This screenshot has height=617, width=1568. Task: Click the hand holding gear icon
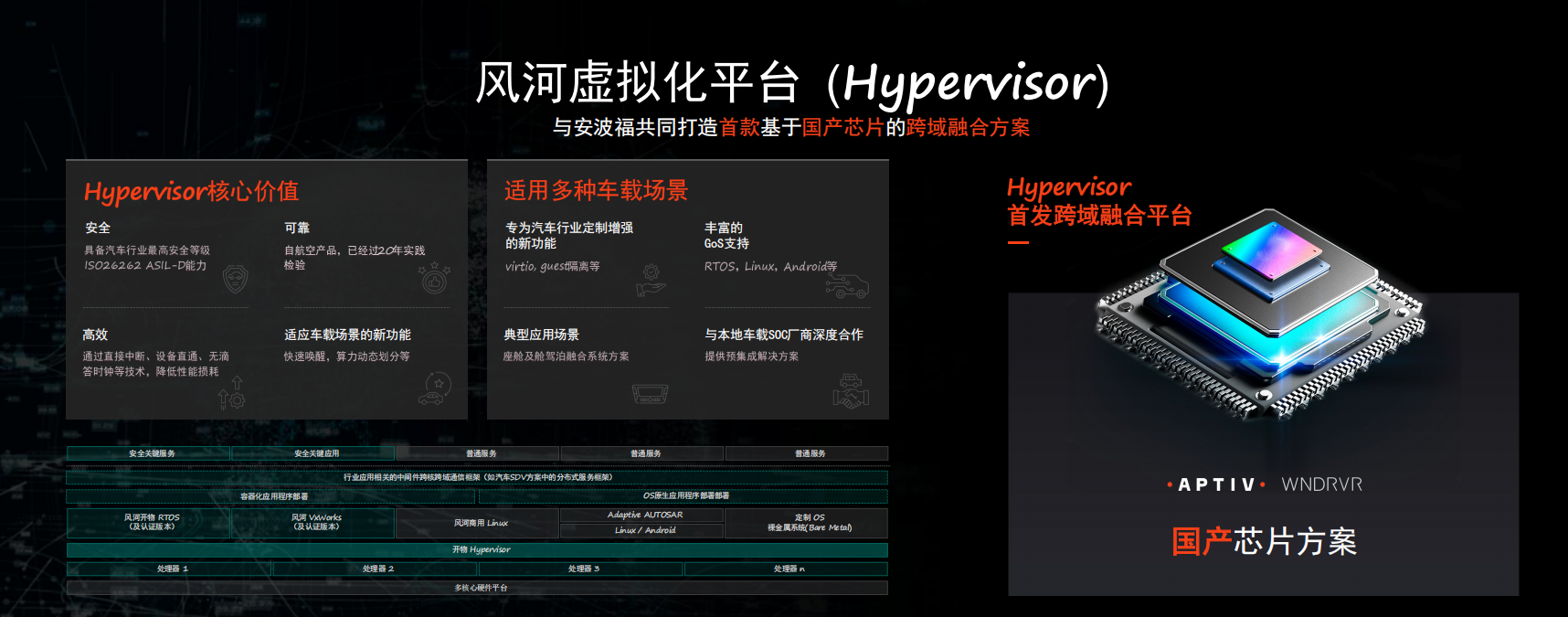651,280
